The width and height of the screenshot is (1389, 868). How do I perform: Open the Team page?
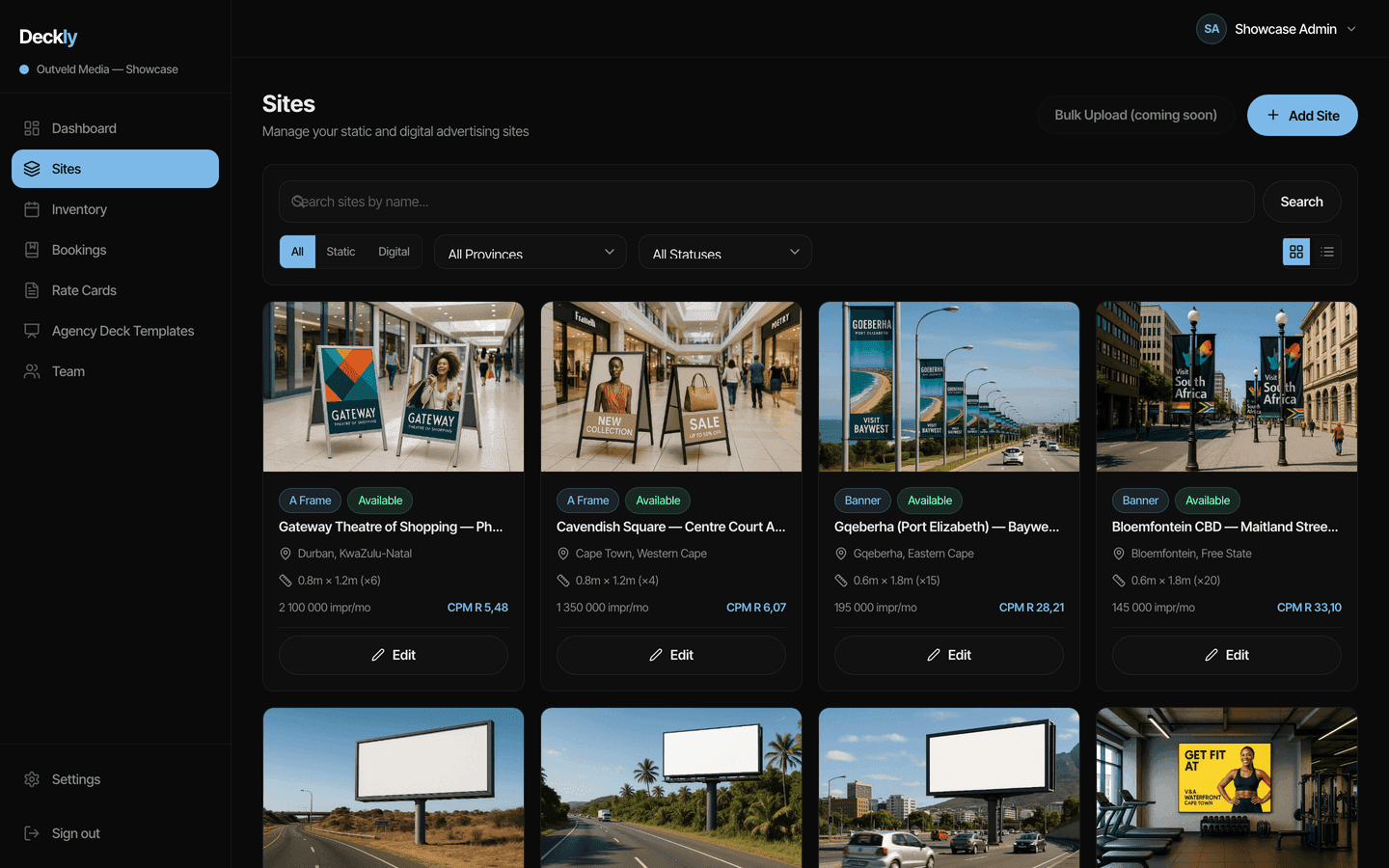point(115,371)
